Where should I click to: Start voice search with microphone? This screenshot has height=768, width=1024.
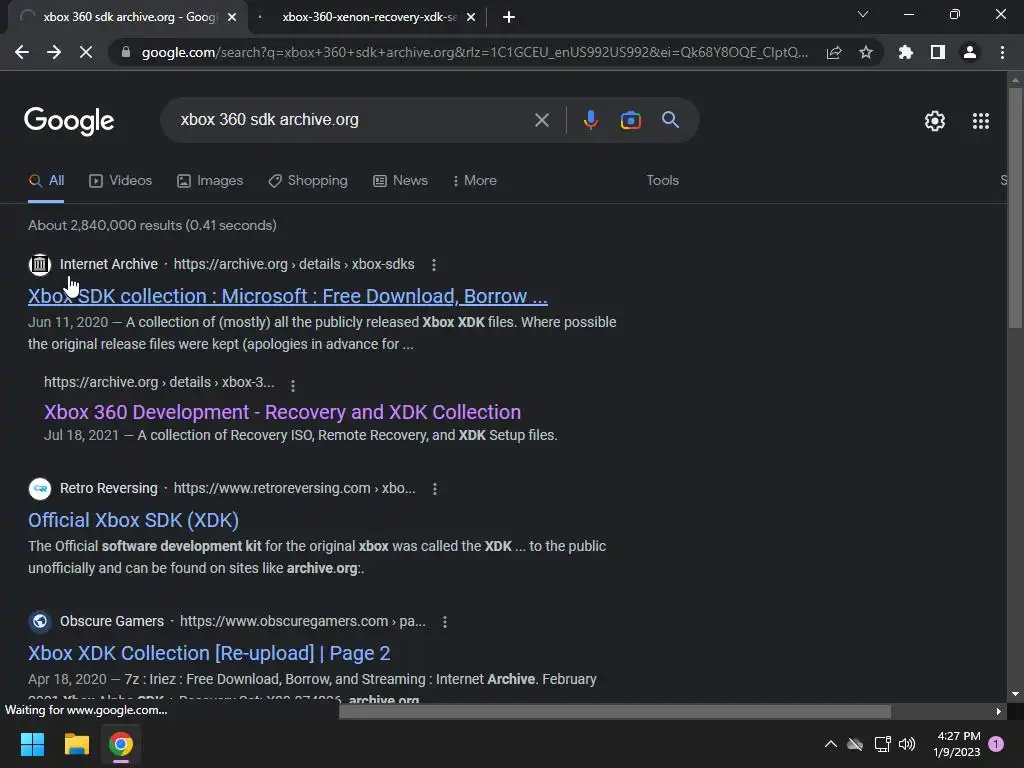point(590,120)
